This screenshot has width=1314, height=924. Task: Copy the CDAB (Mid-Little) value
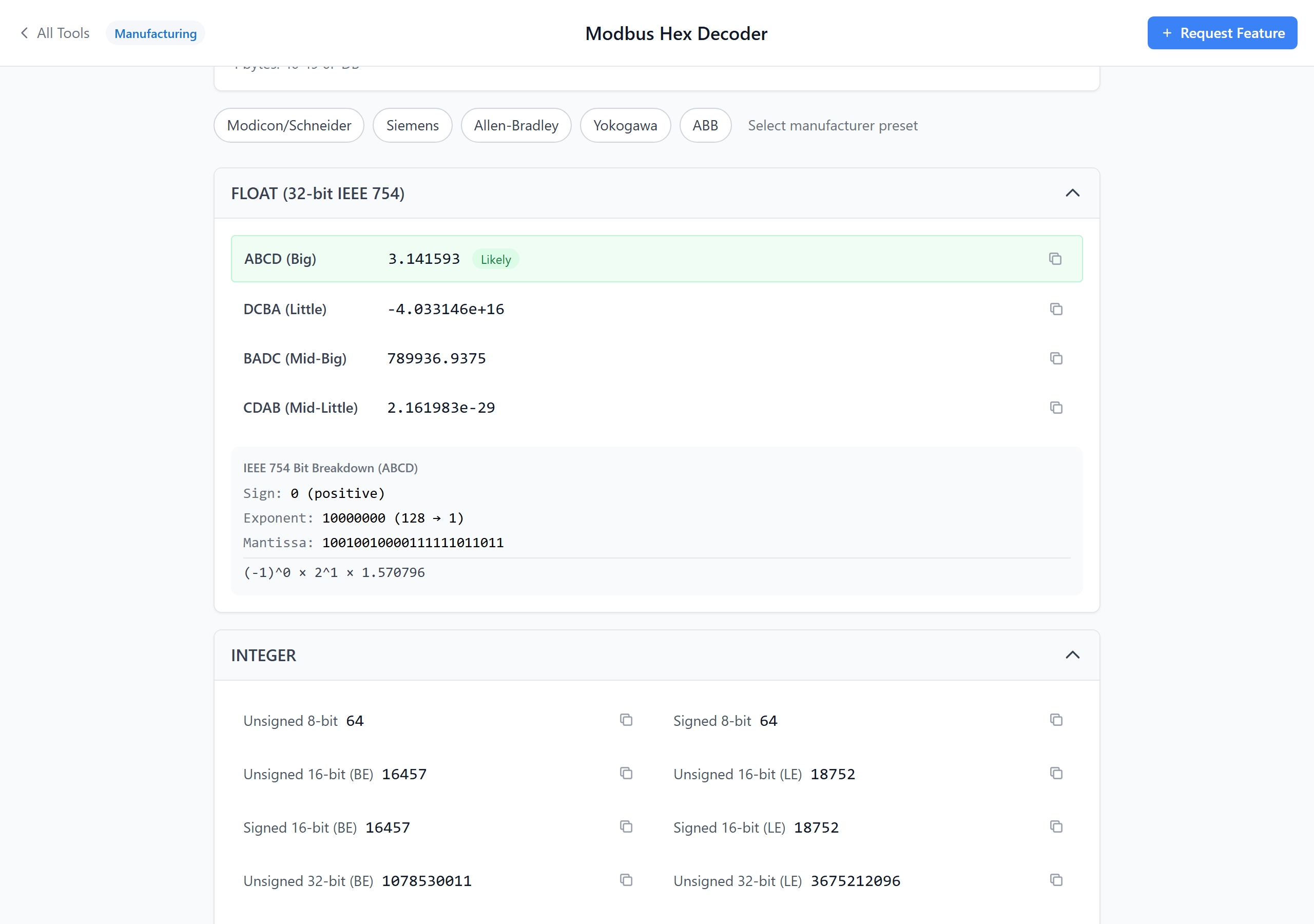[x=1055, y=408]
